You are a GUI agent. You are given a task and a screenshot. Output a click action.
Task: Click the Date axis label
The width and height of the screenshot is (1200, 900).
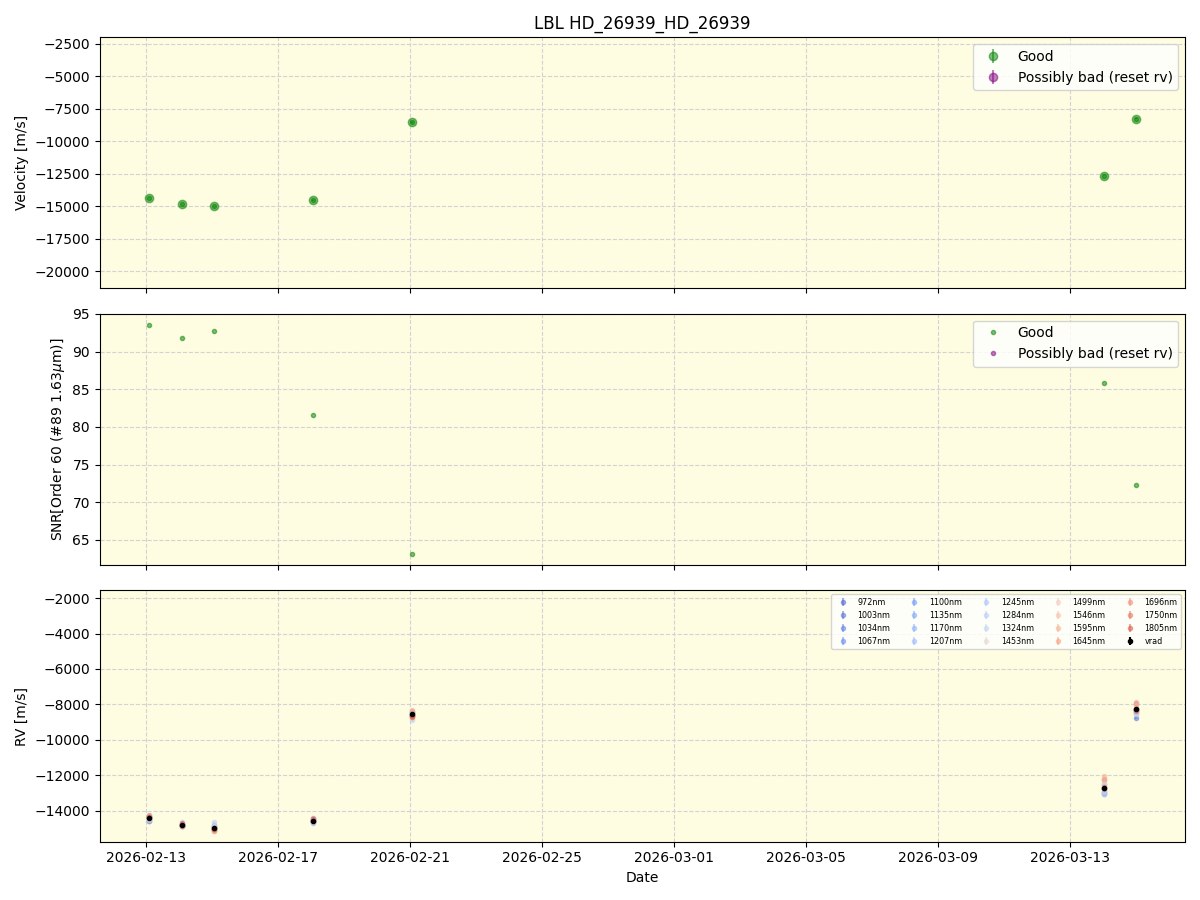(642, 877)
